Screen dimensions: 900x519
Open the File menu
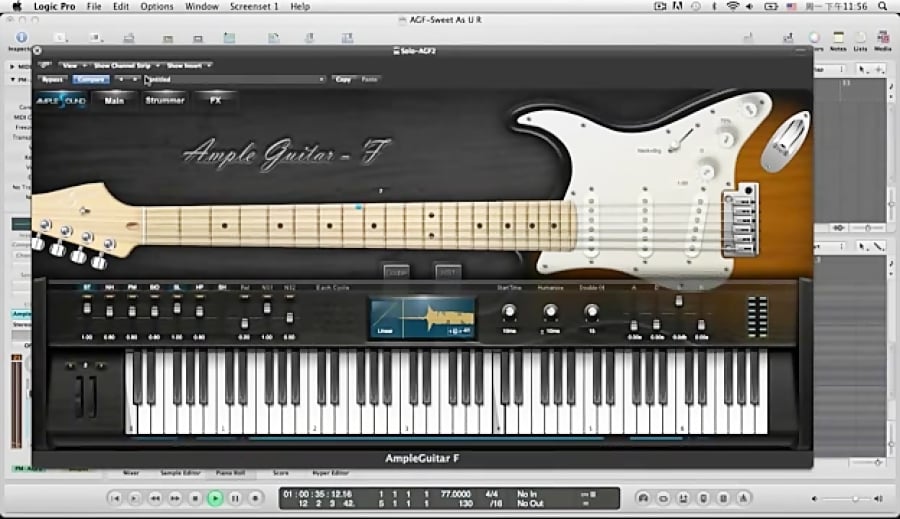coord(94,6)
